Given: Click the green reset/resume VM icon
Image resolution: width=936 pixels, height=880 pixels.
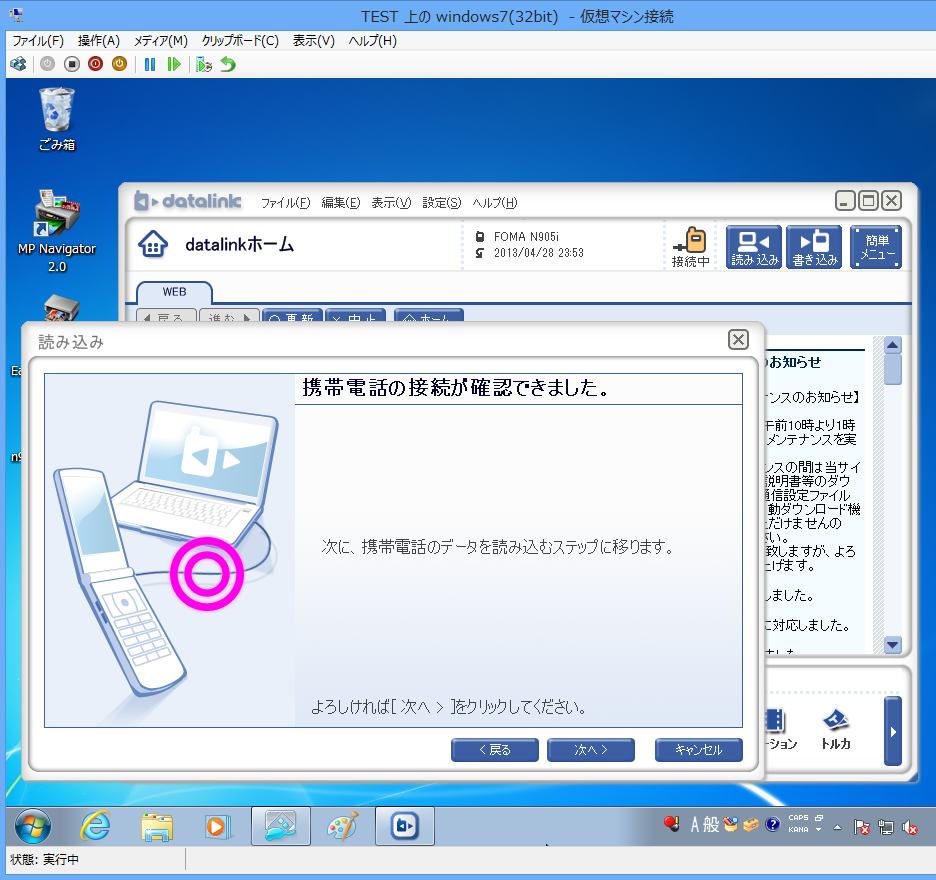Looking at the screenshot, I should [x=174, y=64].
